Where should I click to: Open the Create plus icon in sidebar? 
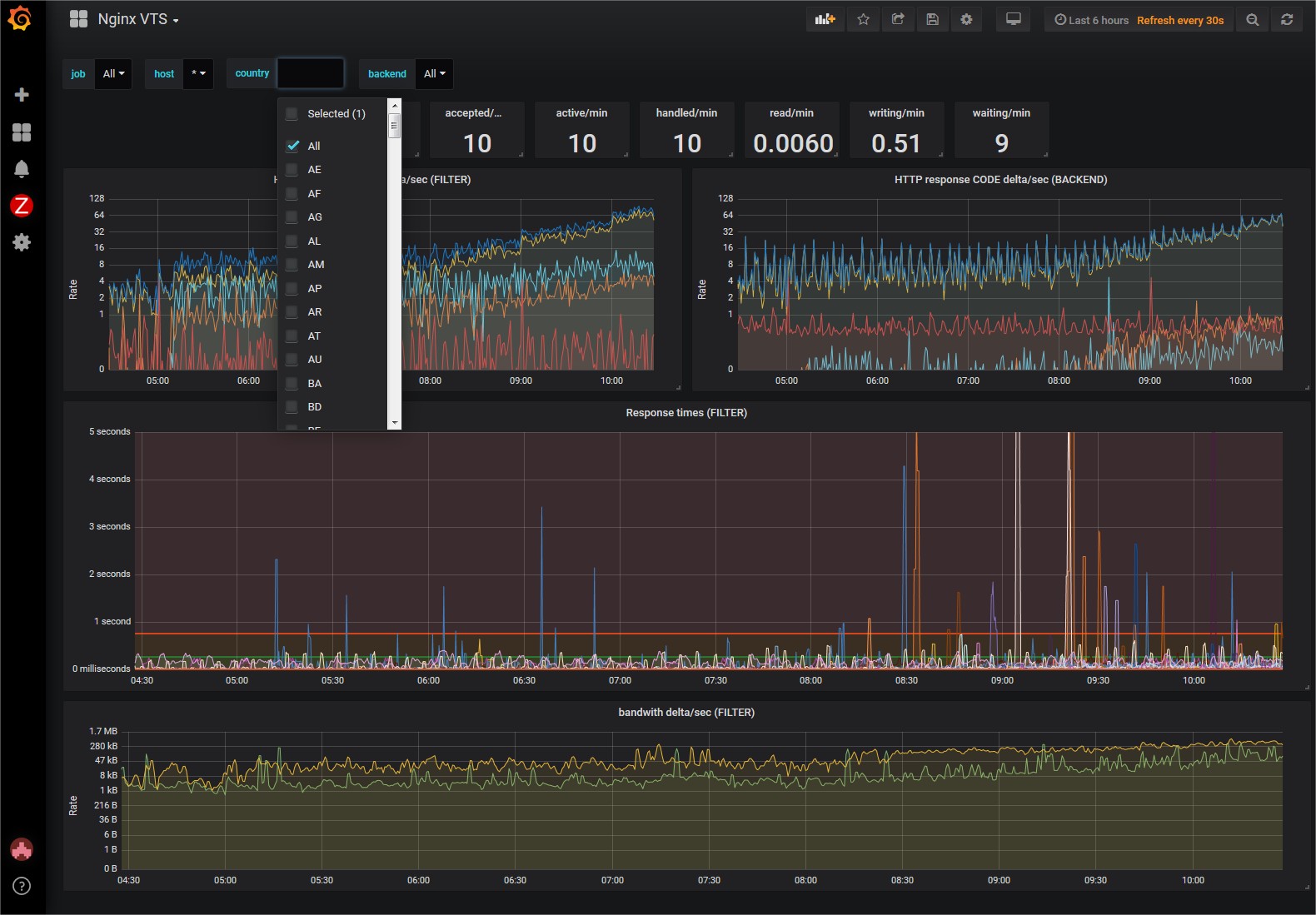click(22, 95)
